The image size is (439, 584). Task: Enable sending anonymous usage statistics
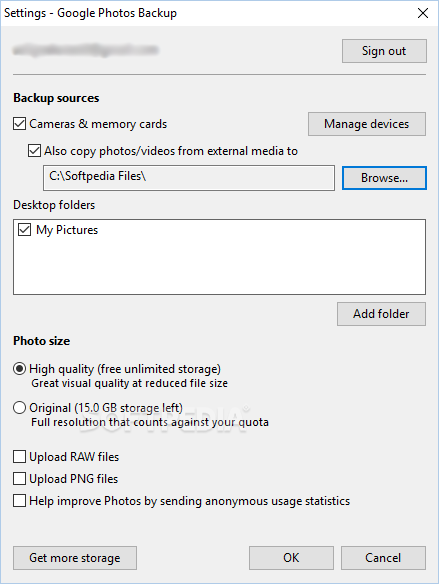(x=19, y=501)
